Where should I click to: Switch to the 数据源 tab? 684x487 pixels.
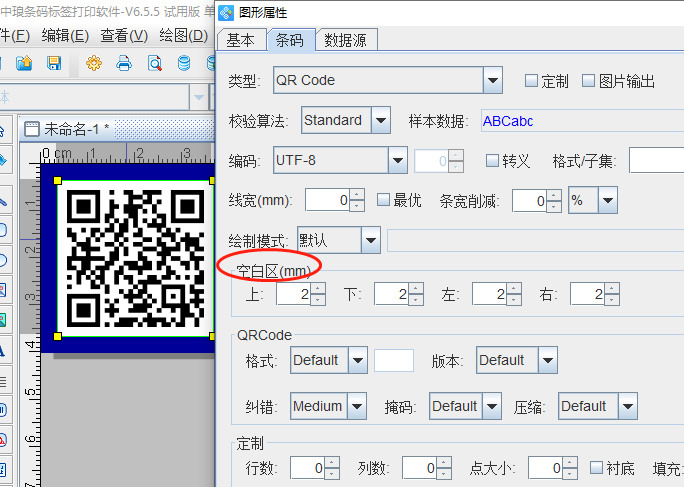click(344, 40)
